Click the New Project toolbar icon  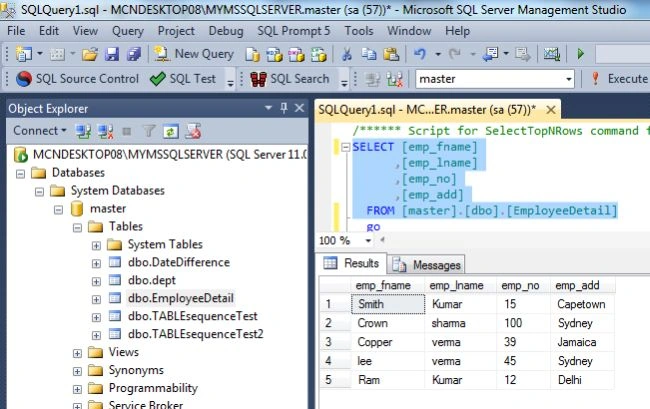(24, 54)
